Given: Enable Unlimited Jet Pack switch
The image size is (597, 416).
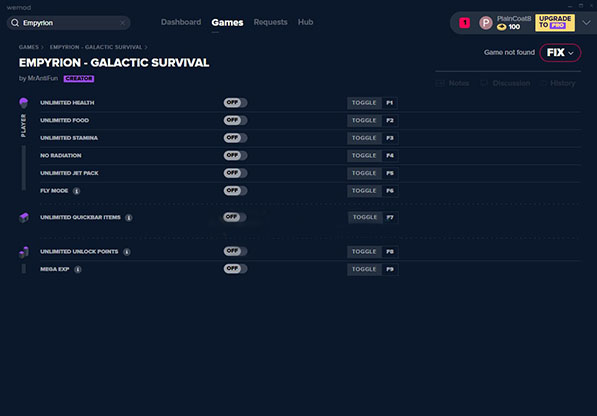Looking at the screenshot, I should 235,173.
